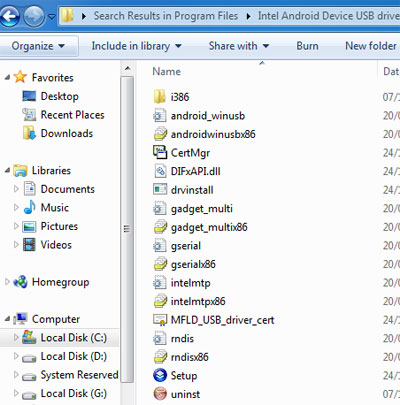Click the Homegroup icon
Image resolution: width=400 pixels, height=405 pixels.
pyautogui.click(x=20, y=282)
